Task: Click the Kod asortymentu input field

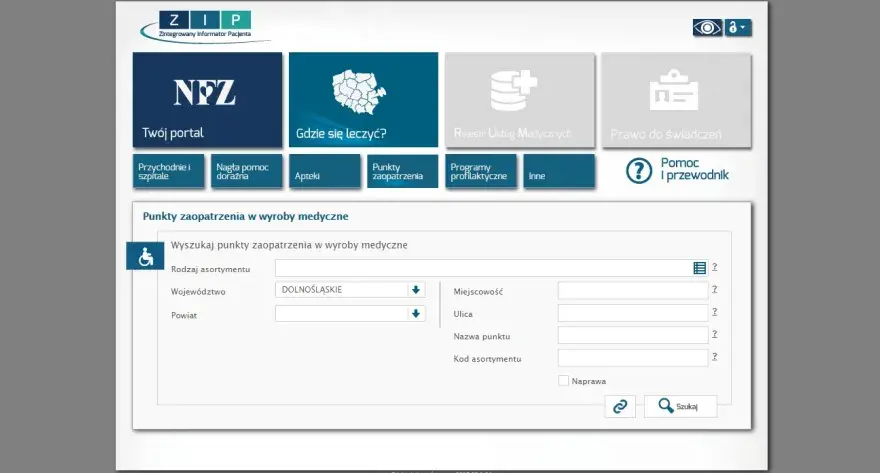Action: point(633,357)
